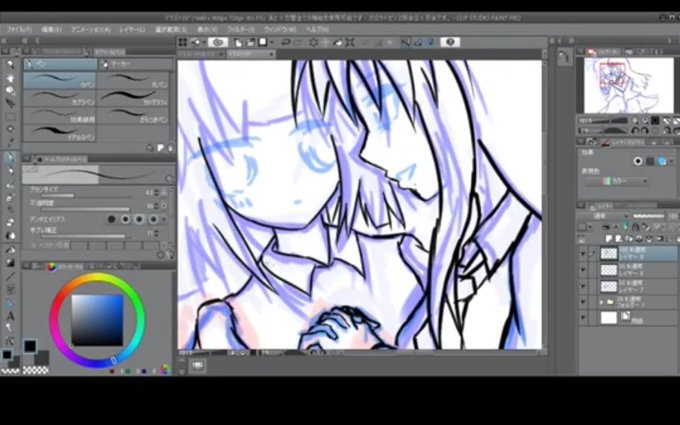The width and height of the screenshot is (680, 425).
Task: Open the アニメーション(A) menu
Action: point(91,29)
